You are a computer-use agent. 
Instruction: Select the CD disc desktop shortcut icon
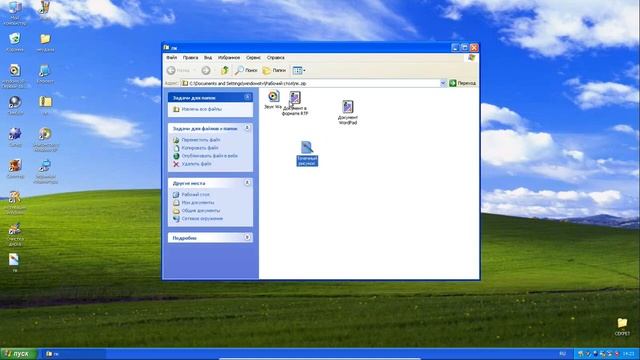pyautogui.click(x=45, y=134)
